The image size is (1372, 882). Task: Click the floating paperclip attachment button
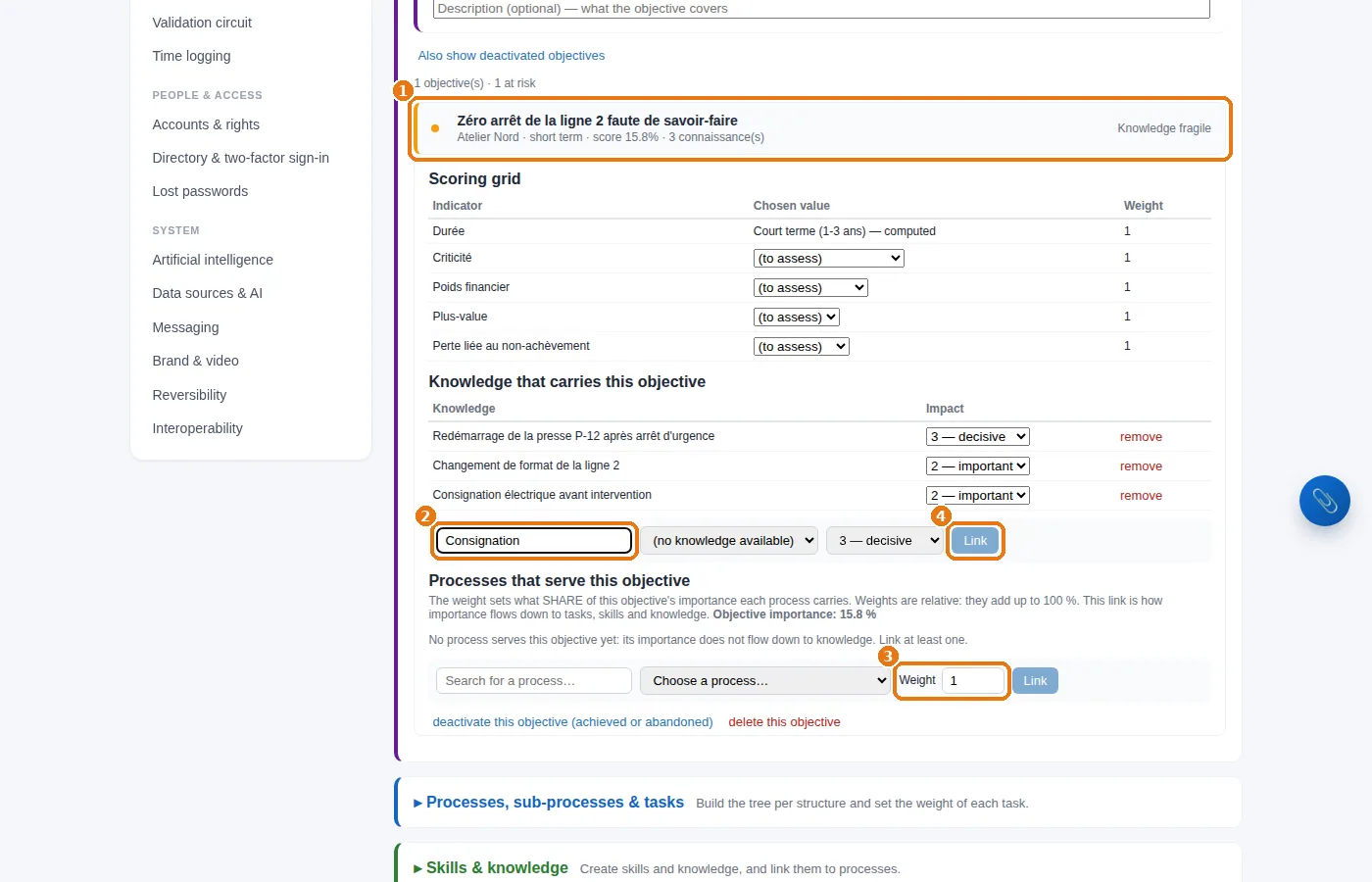click(1324, 501)
